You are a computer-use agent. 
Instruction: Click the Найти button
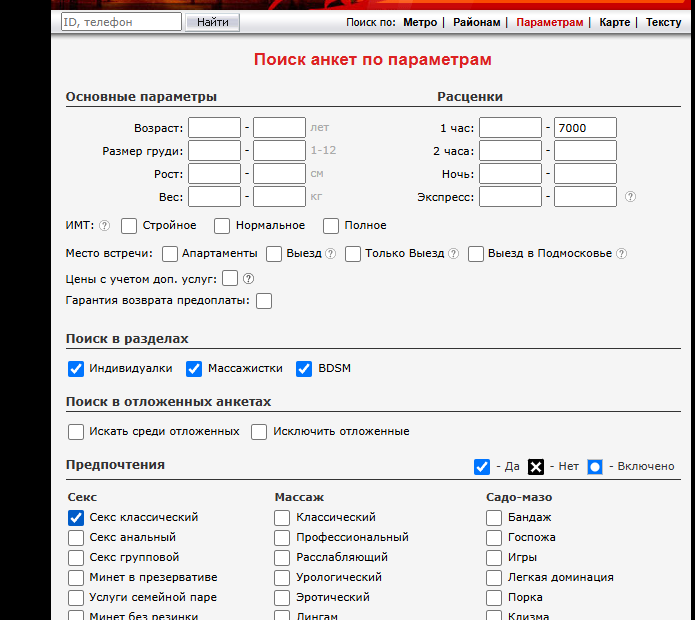point(212,22)
